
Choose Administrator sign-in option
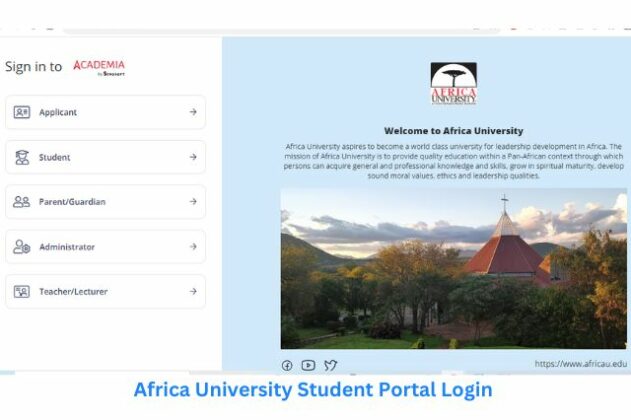(105, 247)
